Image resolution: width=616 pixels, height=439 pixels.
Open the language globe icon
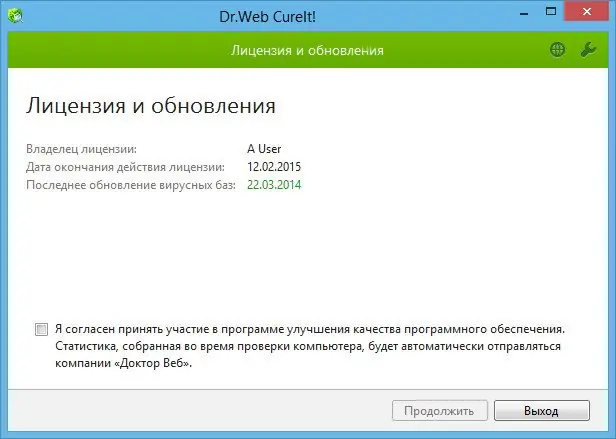[557, 50]
